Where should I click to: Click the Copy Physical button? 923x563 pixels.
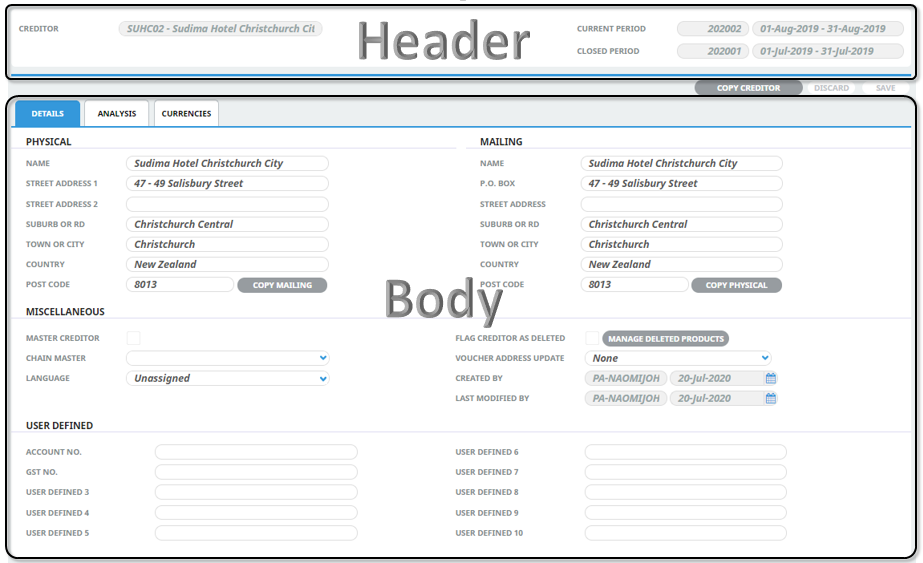pos(736,285)
